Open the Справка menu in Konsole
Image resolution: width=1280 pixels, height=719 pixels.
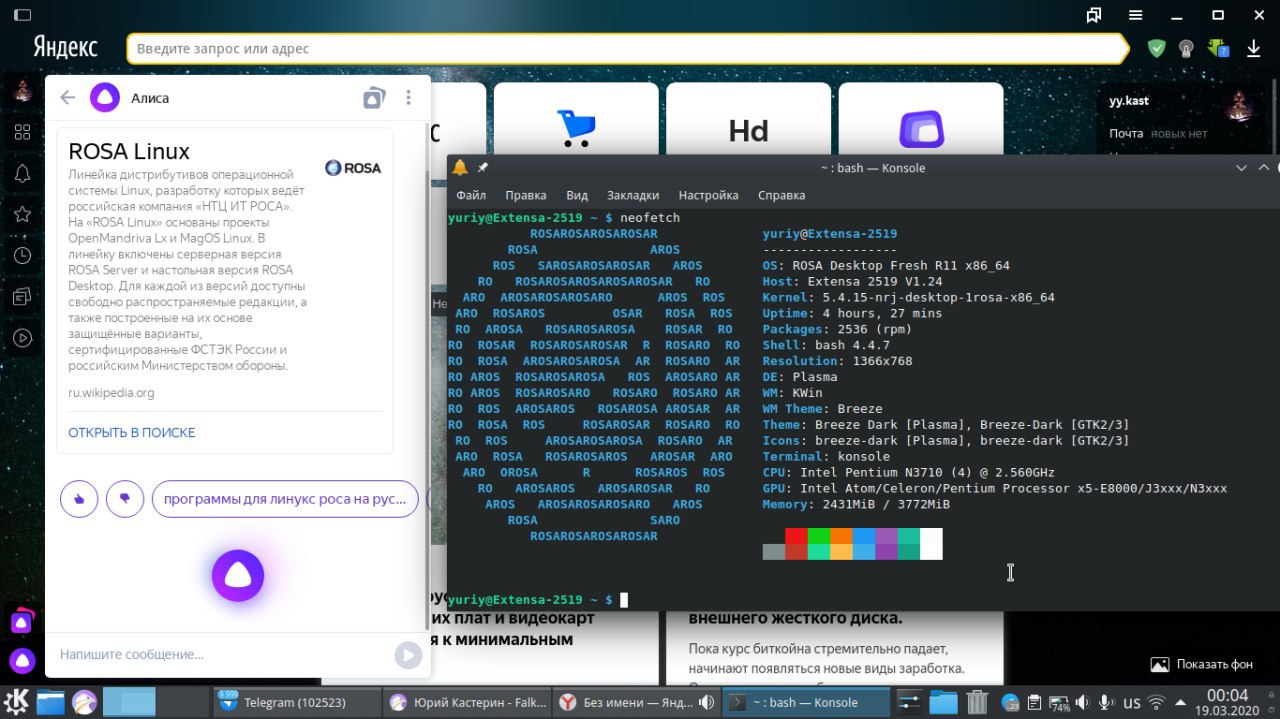(x=782, y=195)
